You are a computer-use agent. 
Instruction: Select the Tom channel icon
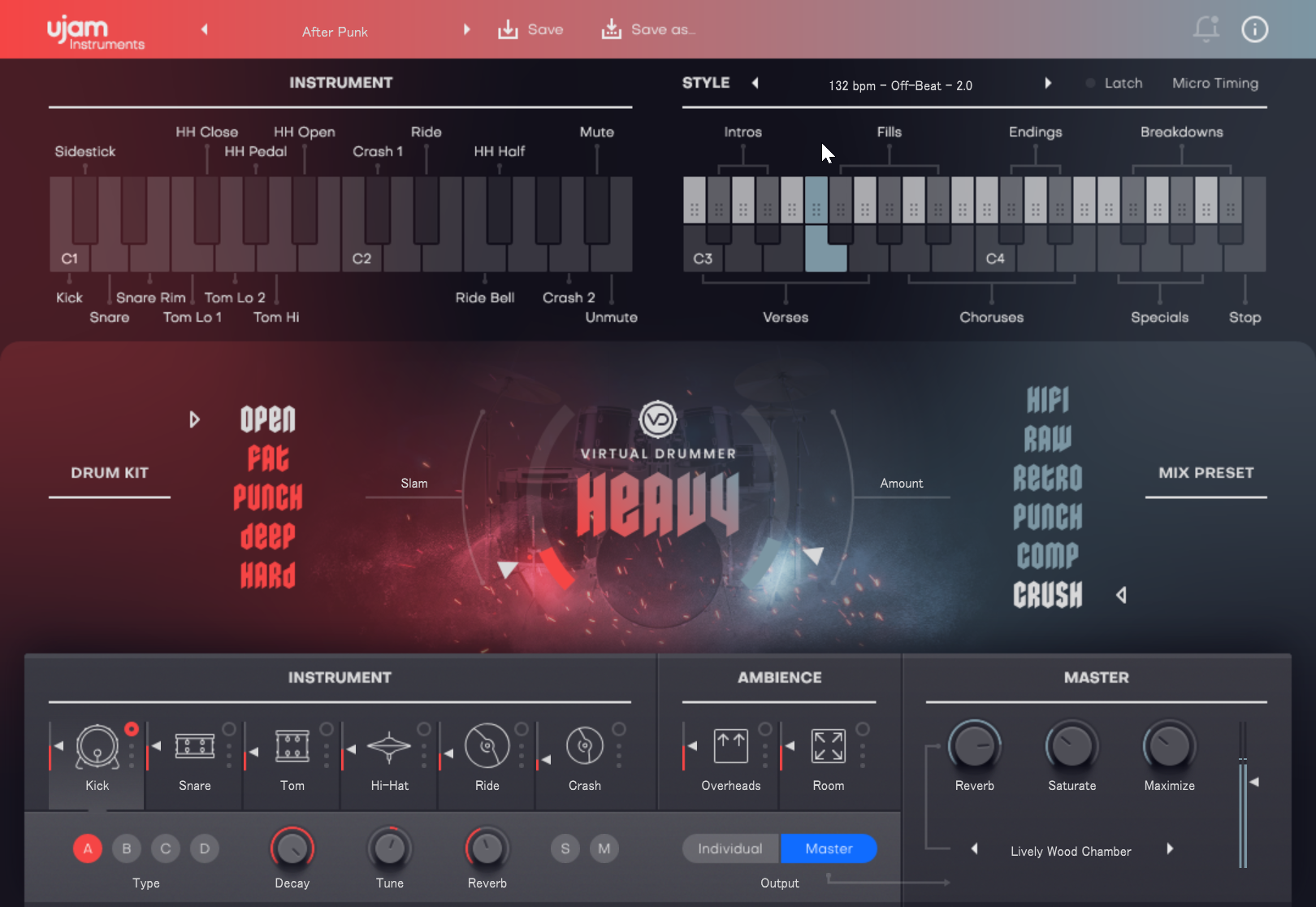tap(292, 746)
